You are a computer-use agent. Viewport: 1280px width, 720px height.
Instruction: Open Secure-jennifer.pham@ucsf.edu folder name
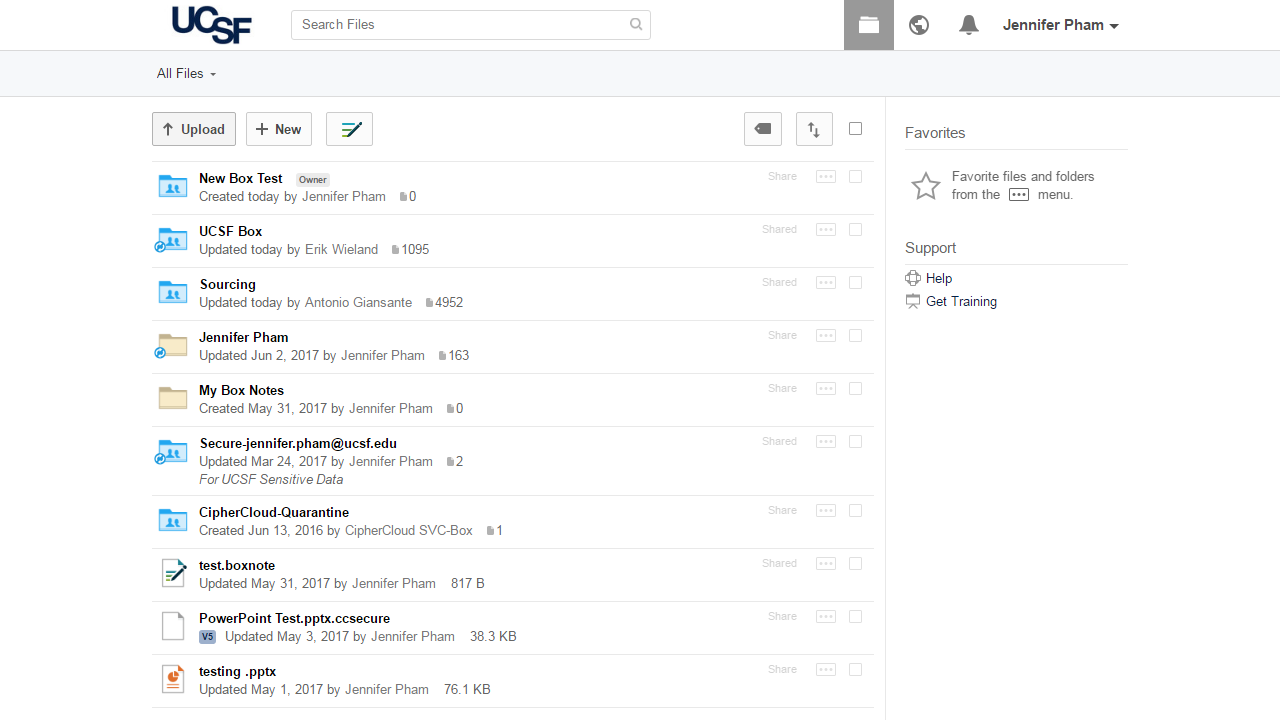pos(298,444)
